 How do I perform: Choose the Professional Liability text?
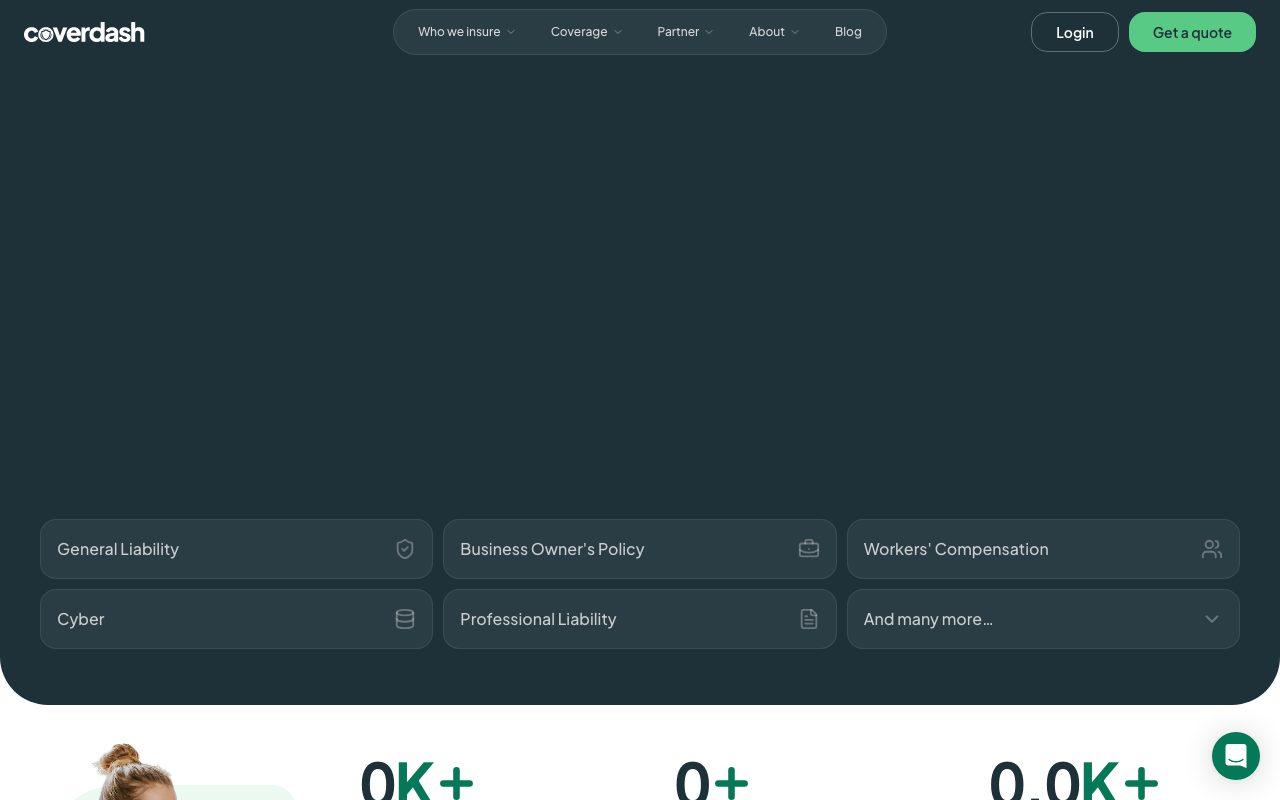(x=538, y=619)
